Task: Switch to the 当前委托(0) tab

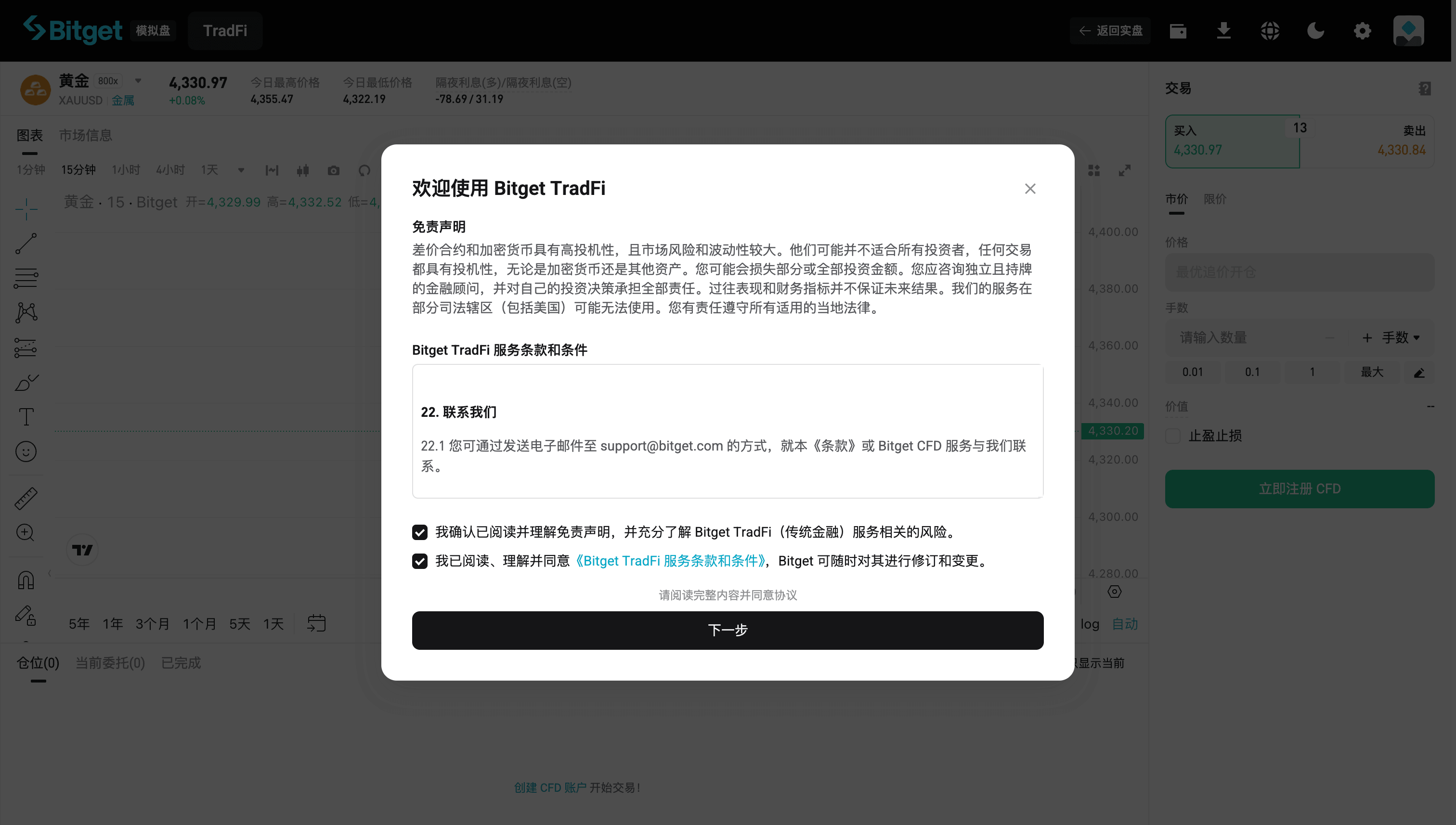Action: tap(110, 663)
